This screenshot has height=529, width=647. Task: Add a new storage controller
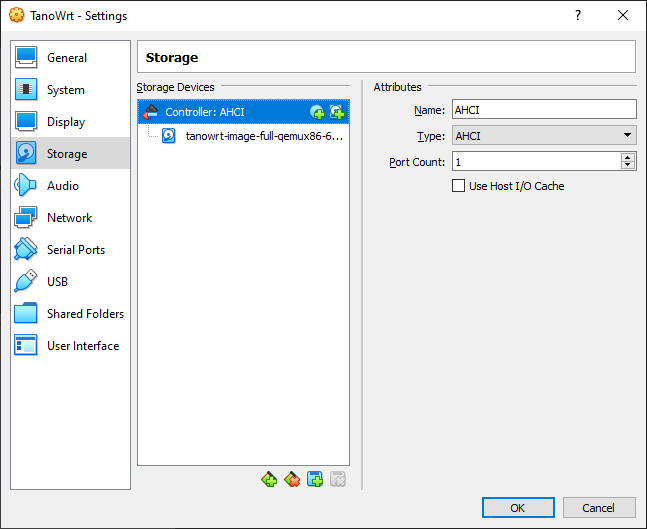[269, 479]
